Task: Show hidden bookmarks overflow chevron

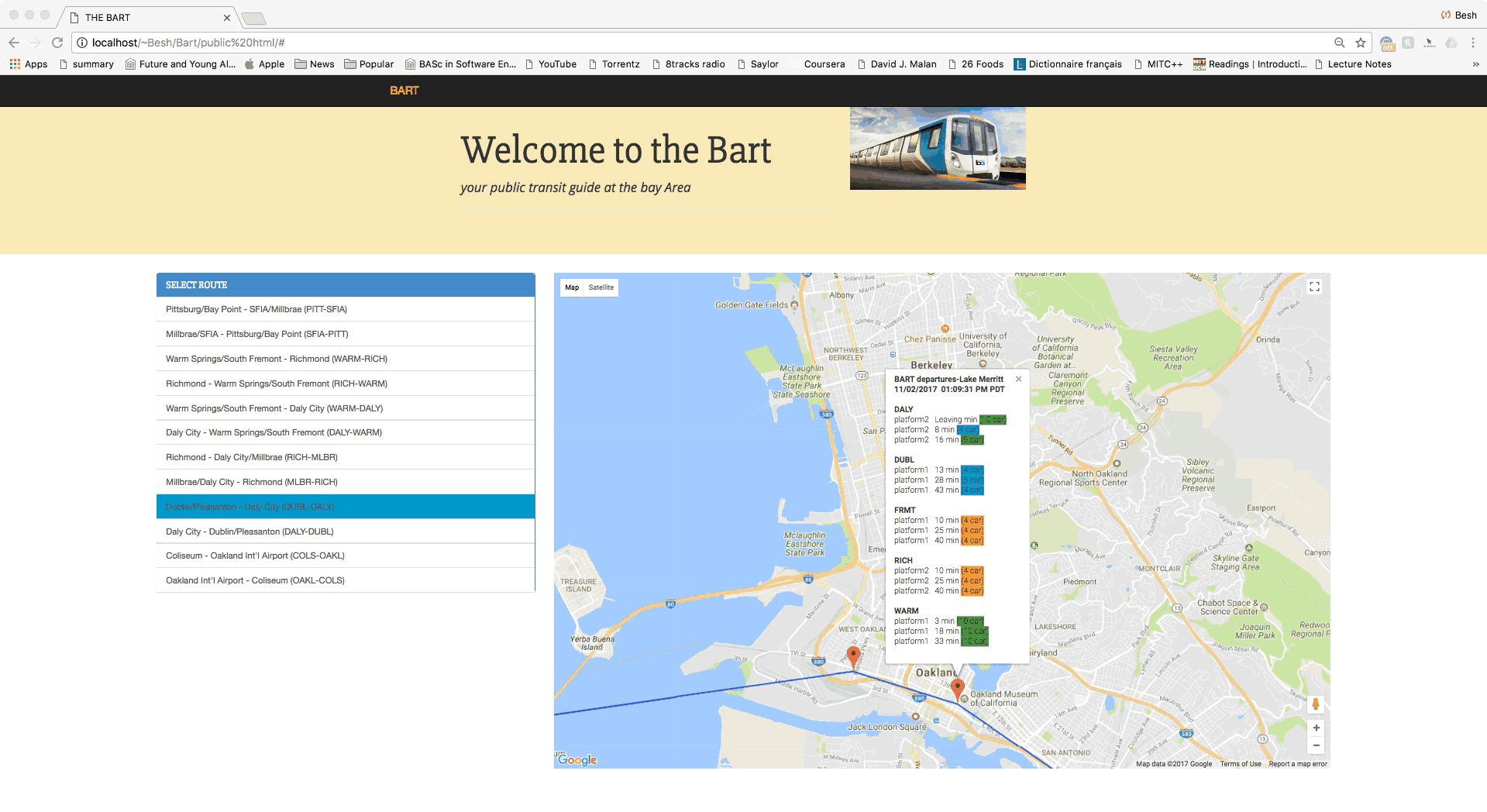Action: pos(1475,64)
